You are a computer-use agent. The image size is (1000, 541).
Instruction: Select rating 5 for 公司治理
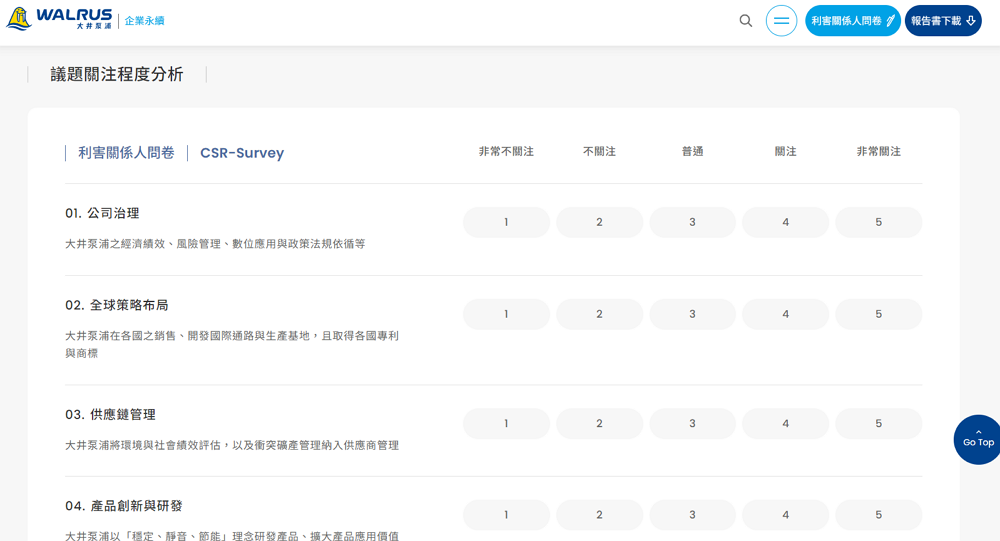(x=878, y=222)
